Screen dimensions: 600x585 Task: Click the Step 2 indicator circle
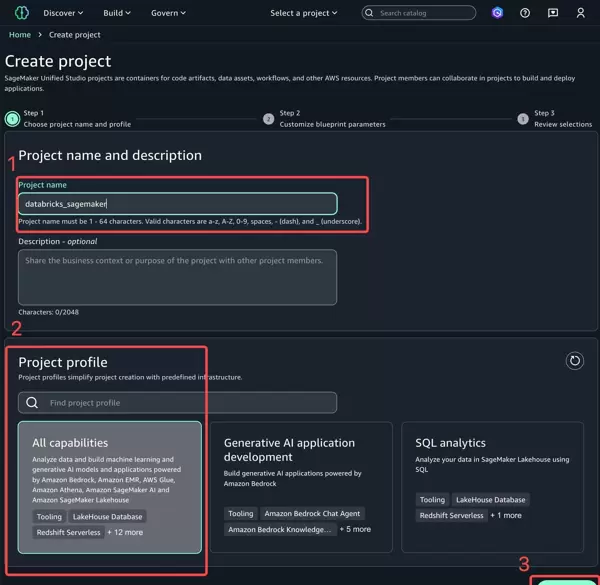pyautogui.click(x=268, y=118)
